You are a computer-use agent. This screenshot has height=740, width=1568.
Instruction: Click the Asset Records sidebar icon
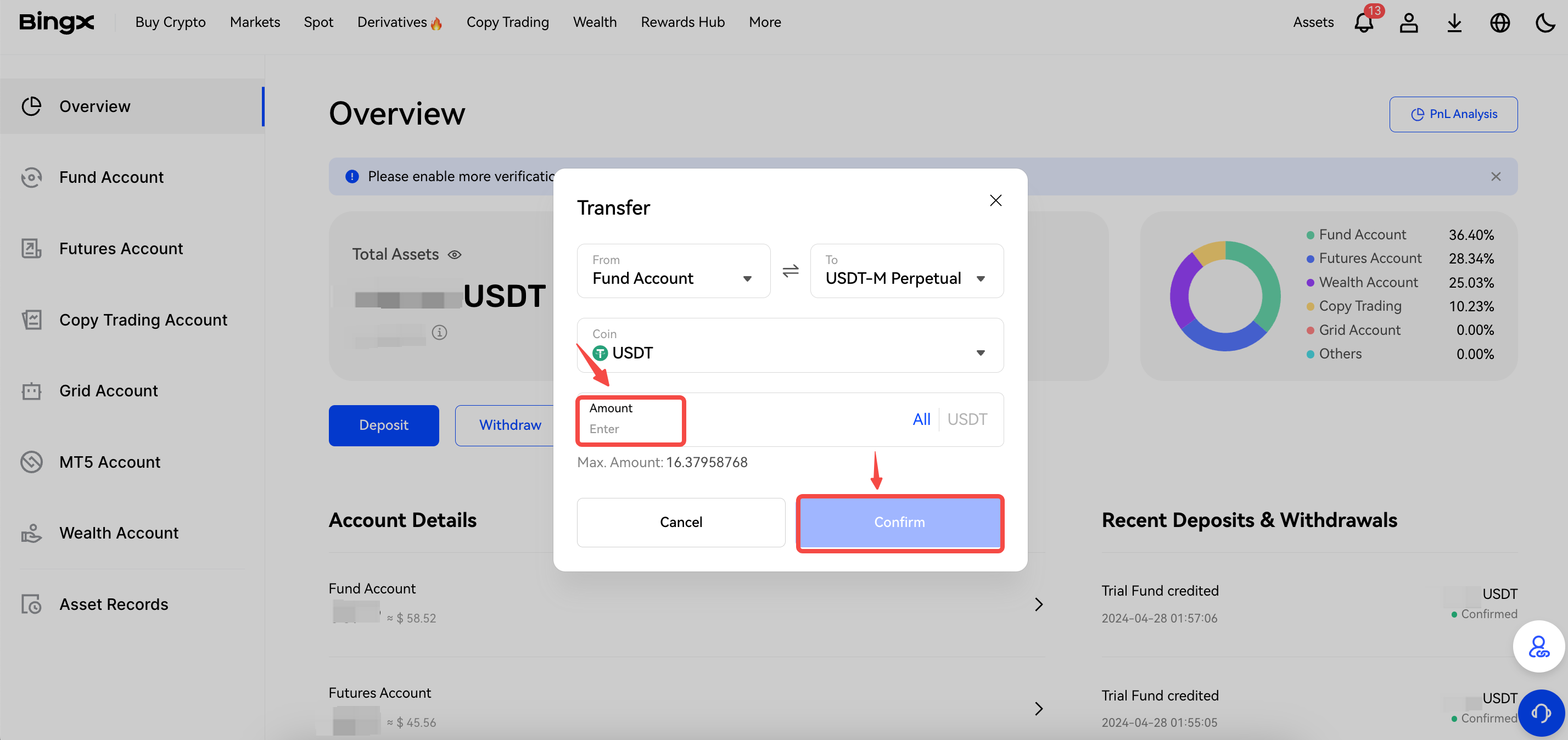tap(31, 604)
